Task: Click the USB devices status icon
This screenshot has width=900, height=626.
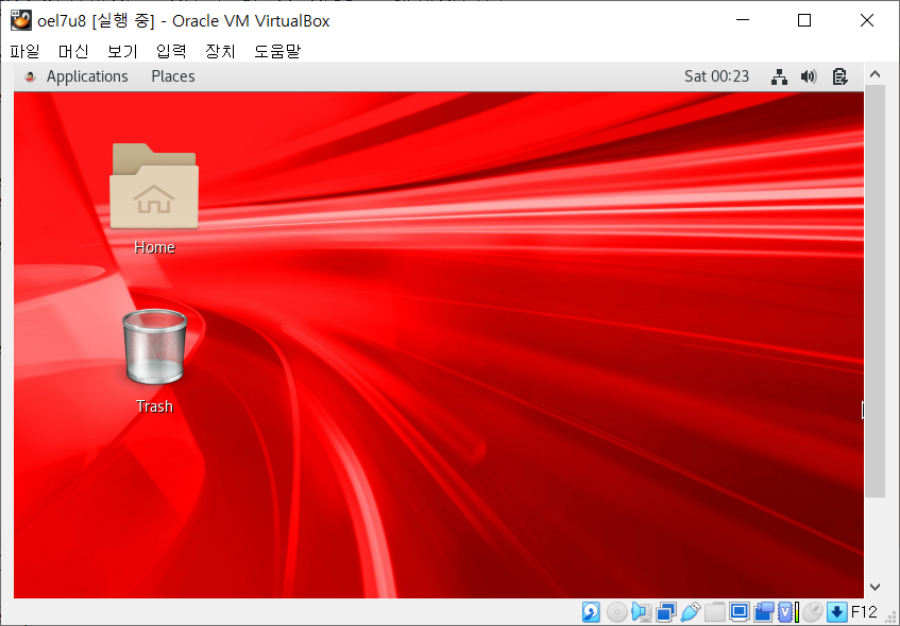Action: 690,612
